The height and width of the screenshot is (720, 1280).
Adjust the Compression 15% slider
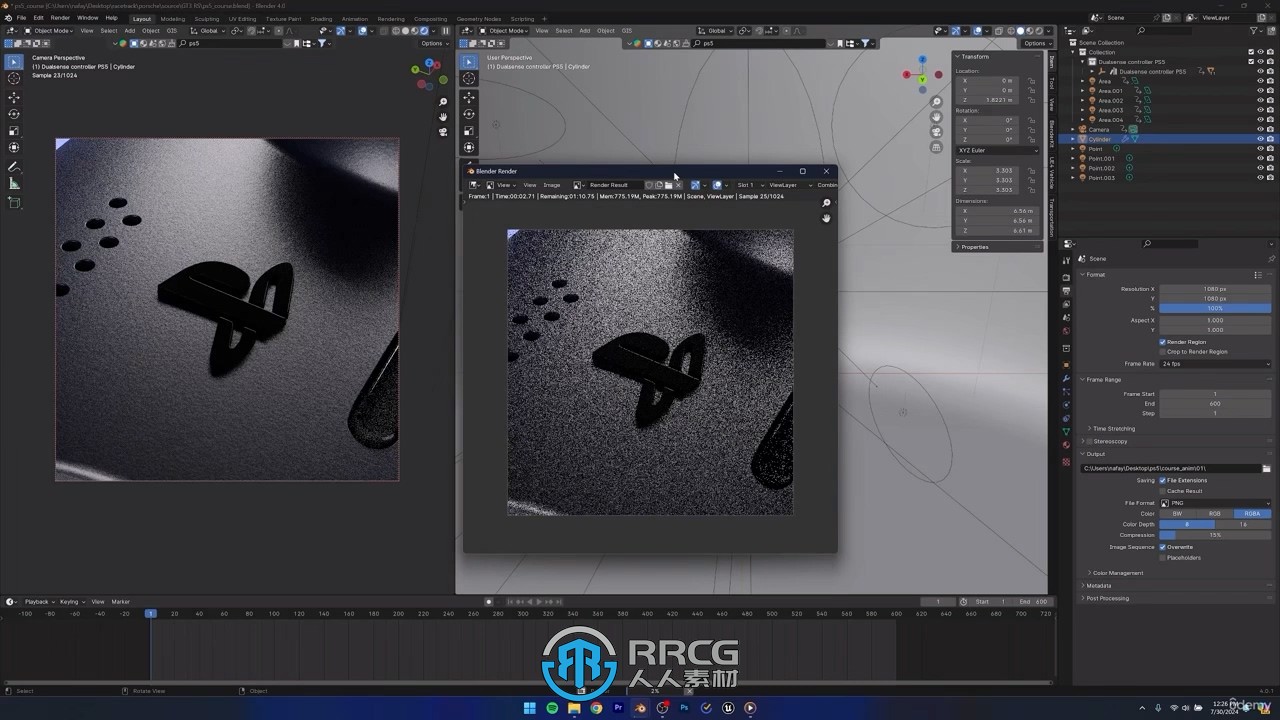click(x=1215, y=535)
